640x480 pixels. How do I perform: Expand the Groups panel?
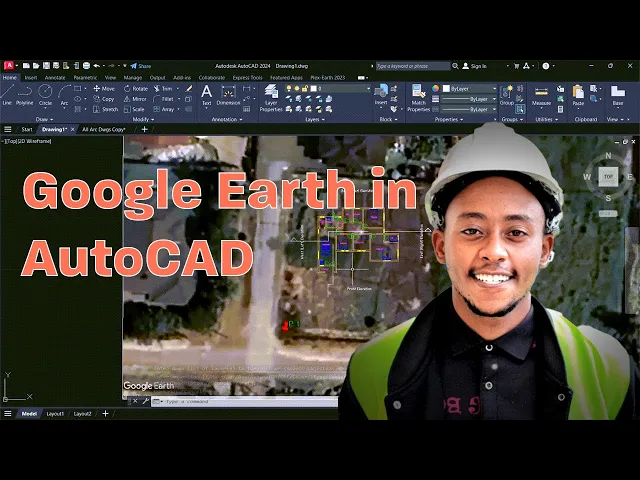(512, 120)
